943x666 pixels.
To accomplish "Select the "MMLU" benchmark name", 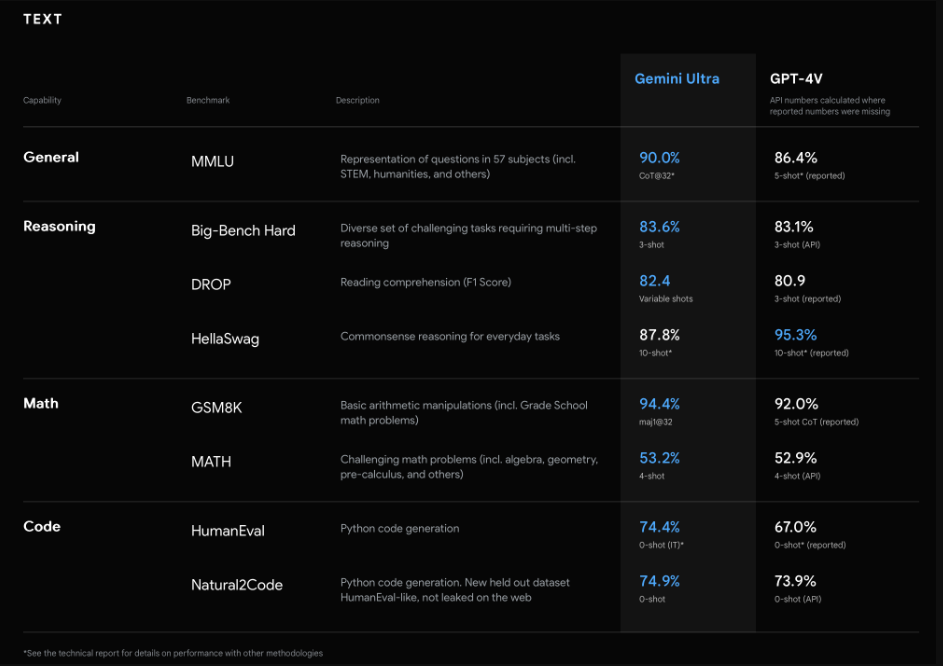I will click(x=212, y=162).
